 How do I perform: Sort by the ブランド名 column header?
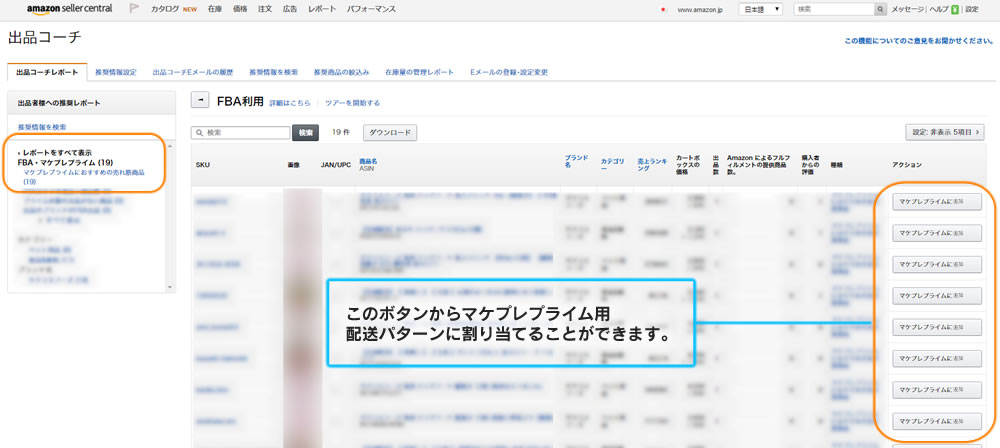point(576,161)
